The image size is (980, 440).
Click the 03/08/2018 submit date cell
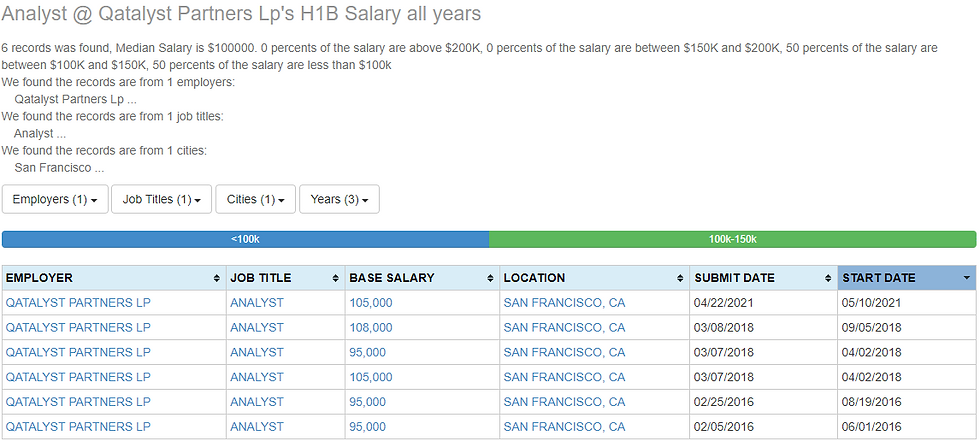764,328
